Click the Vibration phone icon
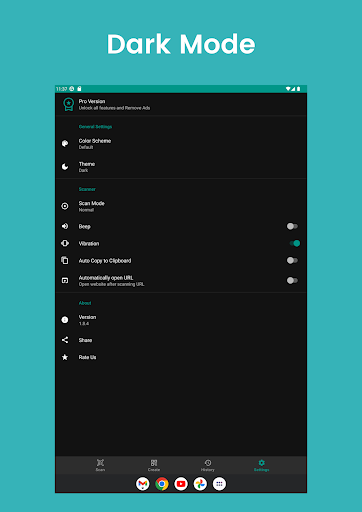 click(x=65, y=243)
